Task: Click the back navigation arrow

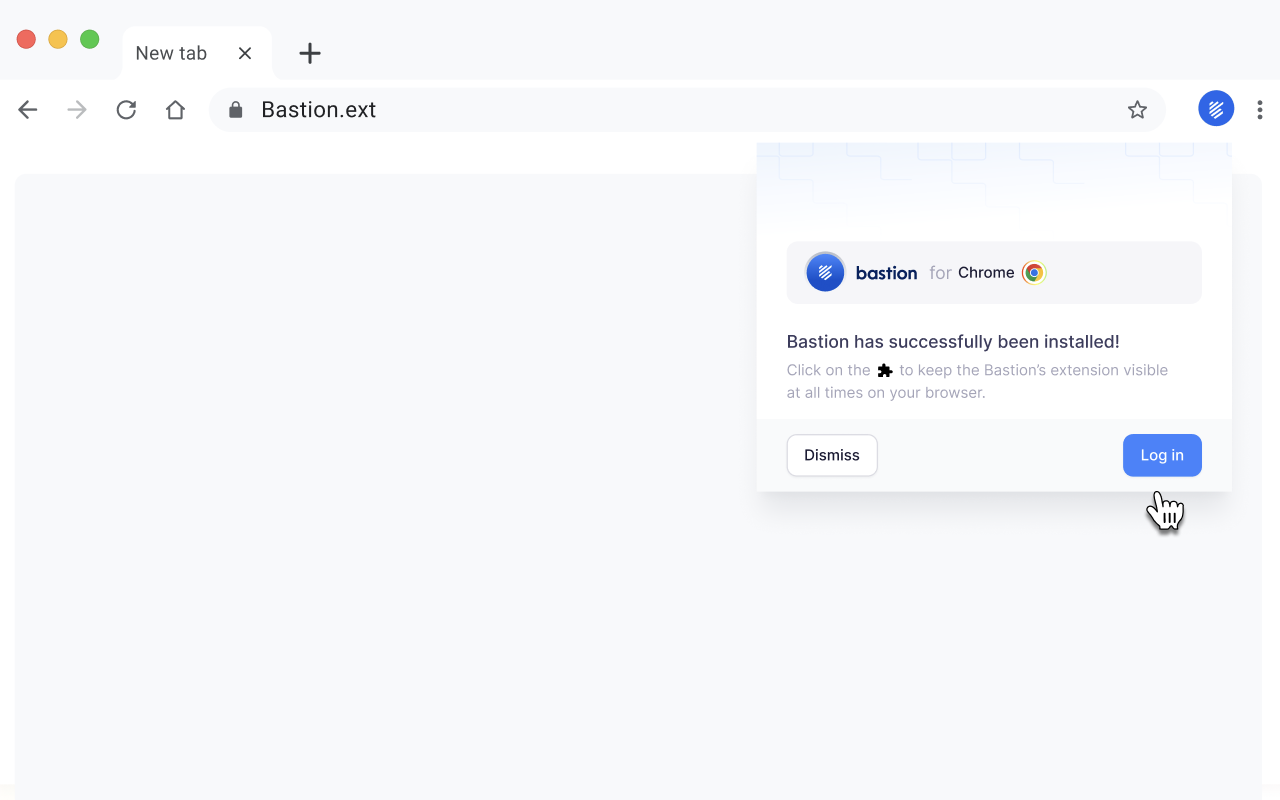Action: [27, 109]
